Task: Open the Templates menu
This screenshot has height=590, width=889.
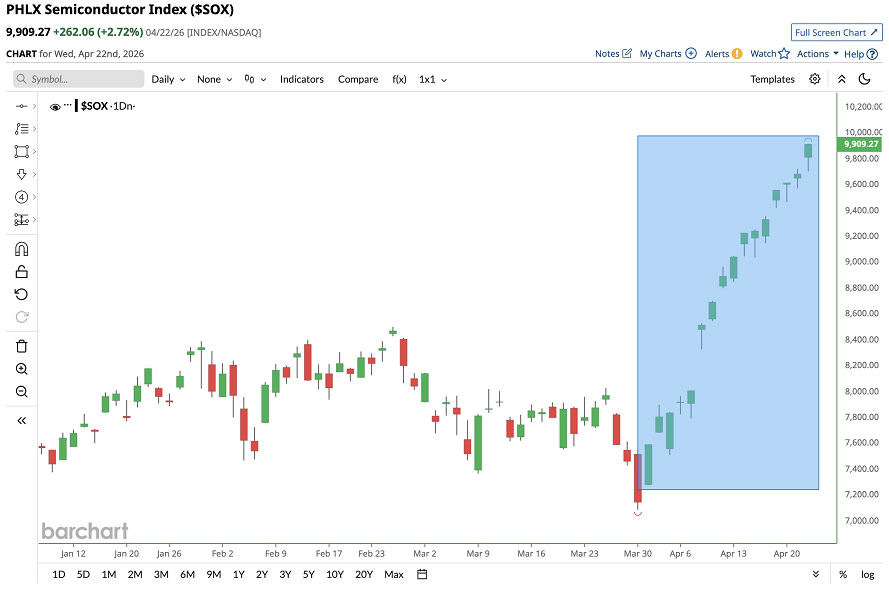Action: tap(772, 79)
